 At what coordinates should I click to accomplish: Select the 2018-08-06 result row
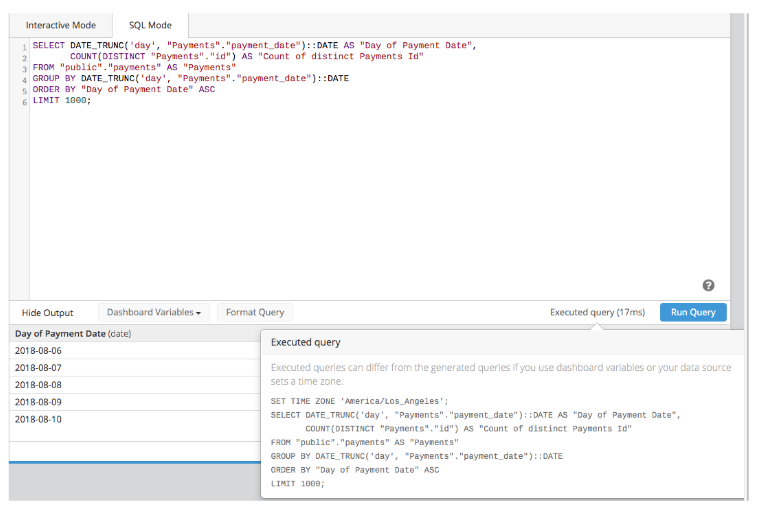[135, 350]
